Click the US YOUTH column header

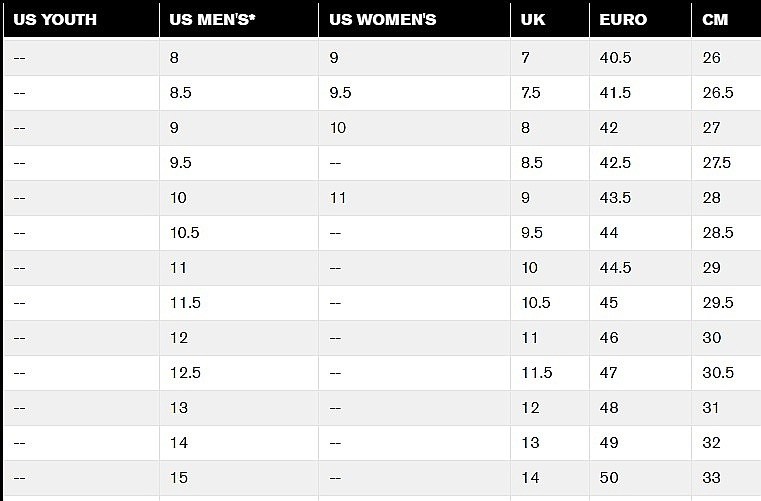click(x=55, y=20)
